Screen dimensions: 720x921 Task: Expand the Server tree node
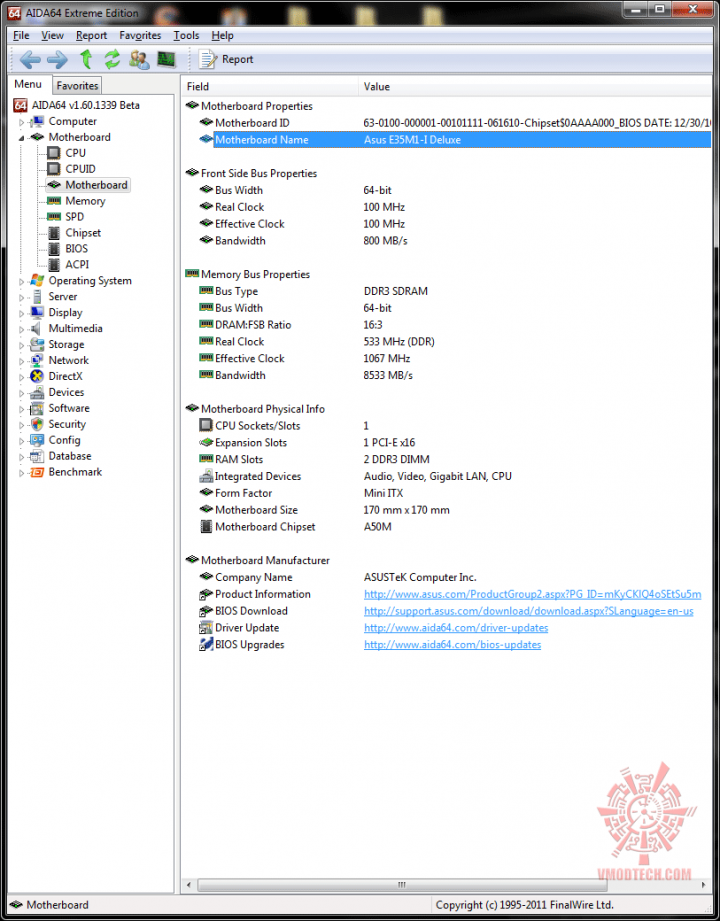click(22, 298)
